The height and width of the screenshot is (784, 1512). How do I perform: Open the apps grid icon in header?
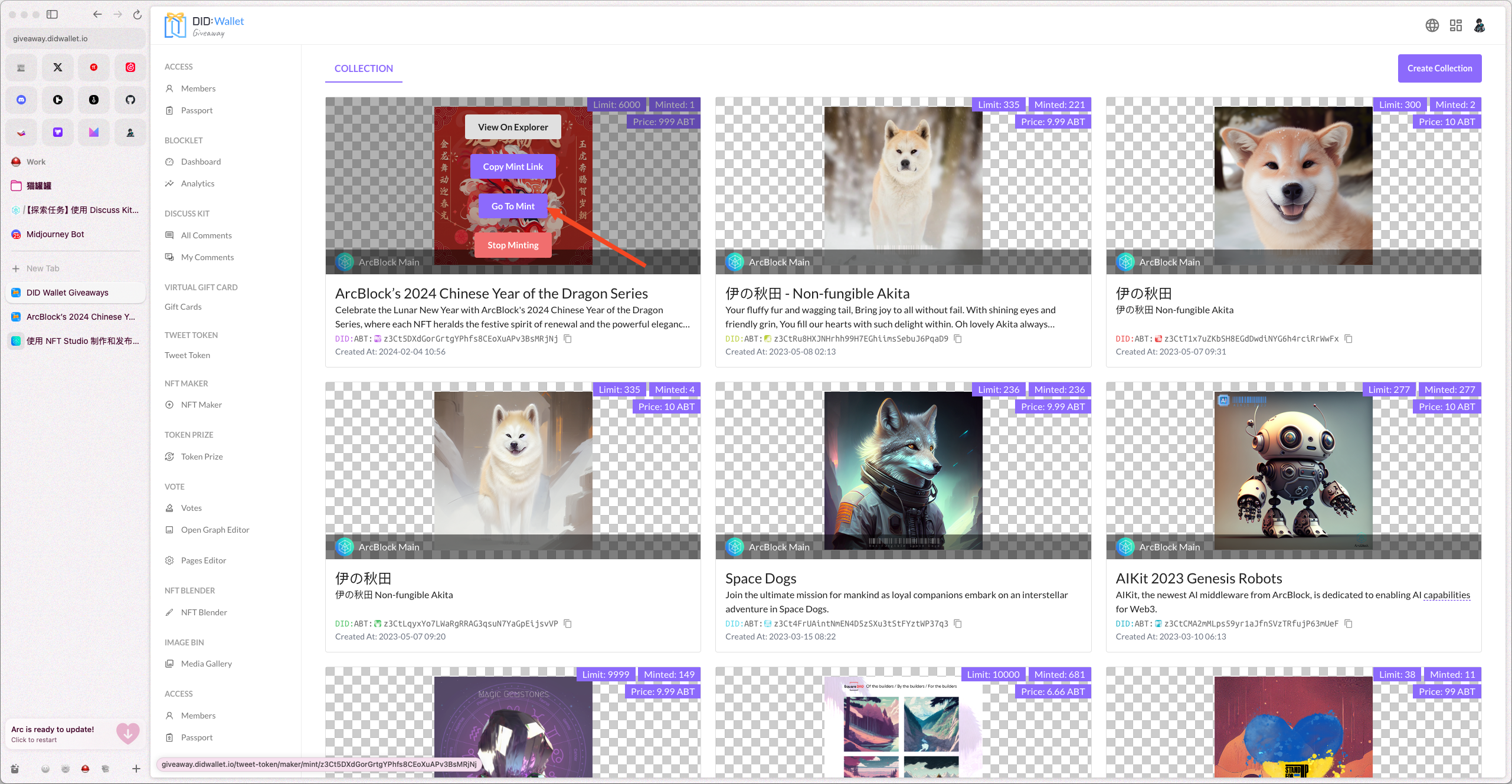coord(1455,25)
